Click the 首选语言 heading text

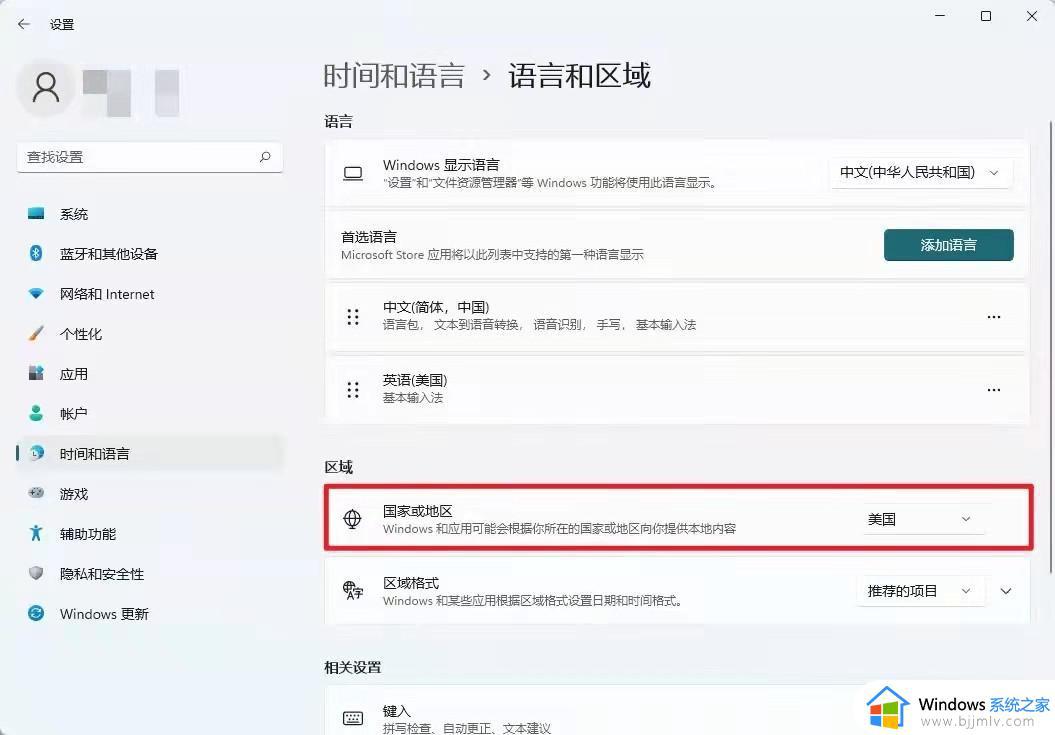click(369, 237)
